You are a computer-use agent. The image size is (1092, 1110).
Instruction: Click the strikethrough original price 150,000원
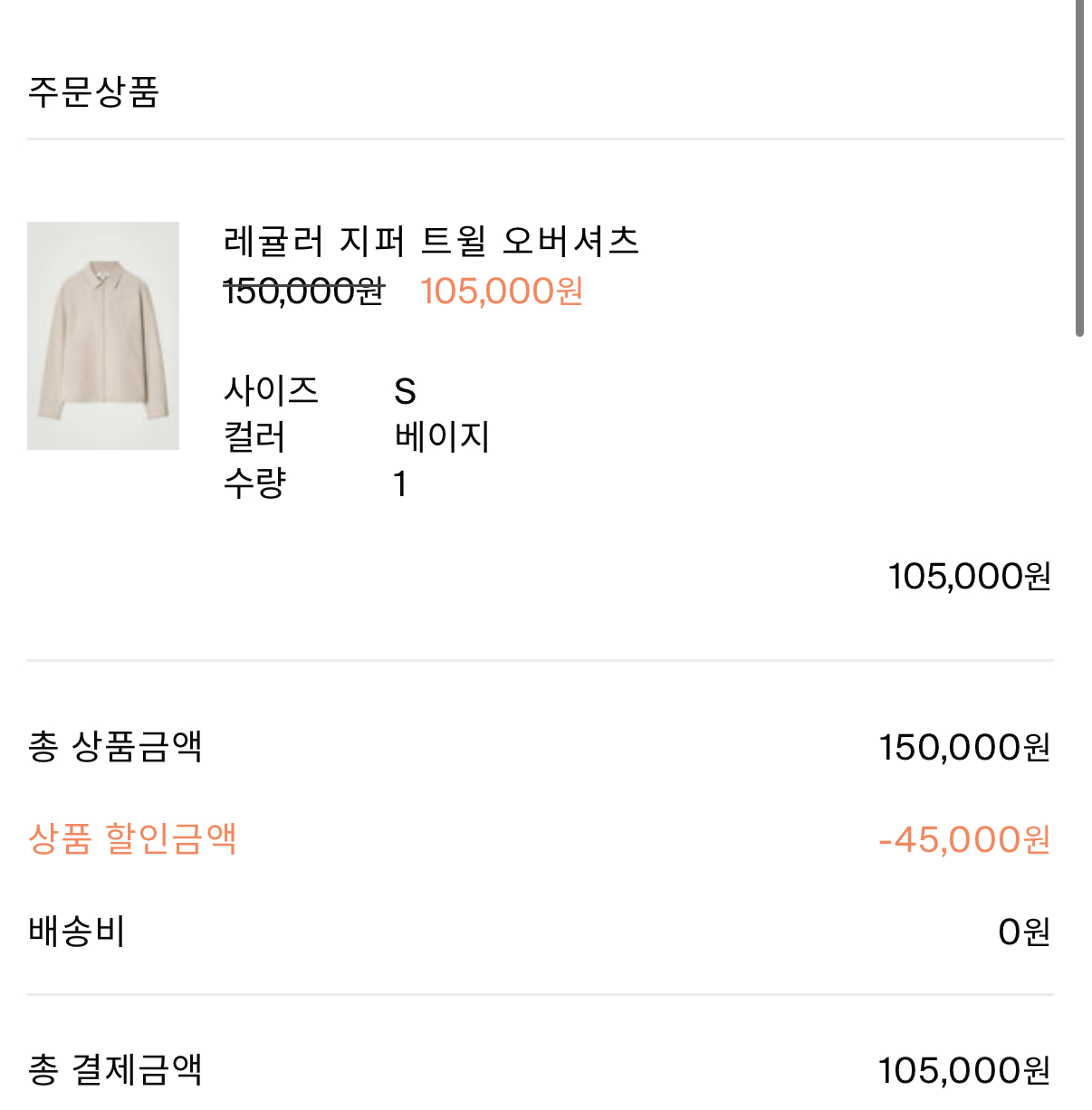point(304,292)
